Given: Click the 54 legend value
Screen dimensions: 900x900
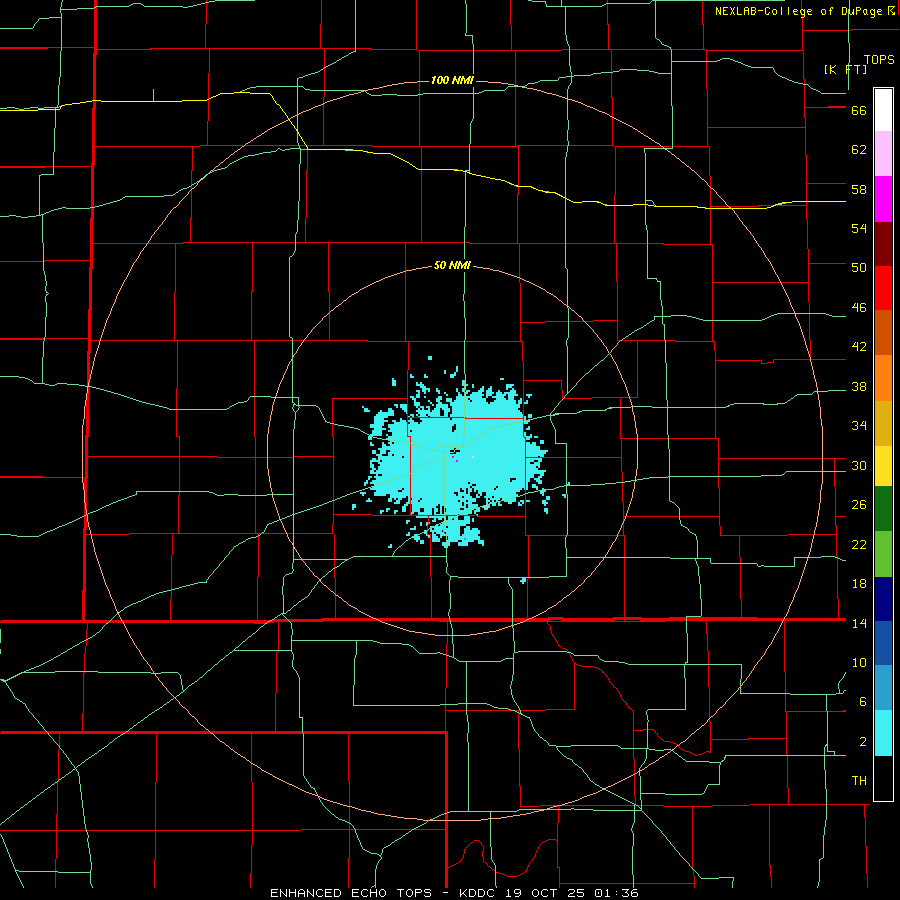Looking at the screenshot, I should pos(859,228).
